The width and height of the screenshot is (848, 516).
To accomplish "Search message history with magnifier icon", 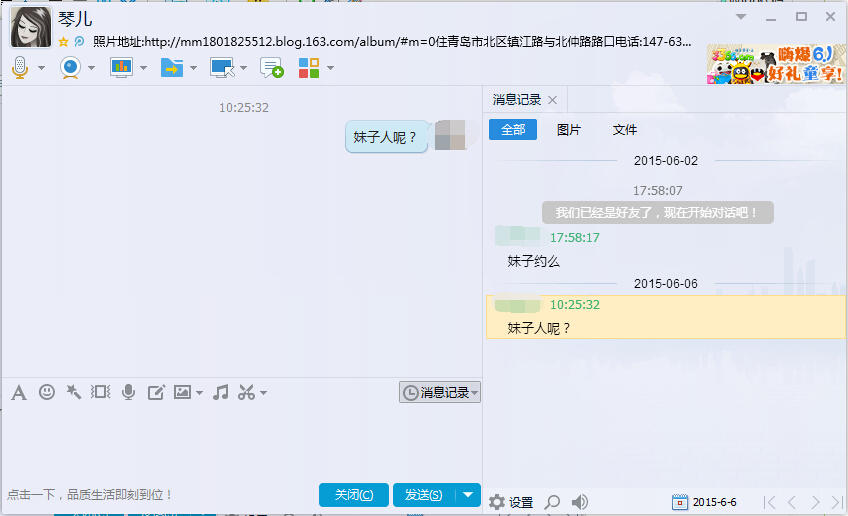I will tap(552, 502).
